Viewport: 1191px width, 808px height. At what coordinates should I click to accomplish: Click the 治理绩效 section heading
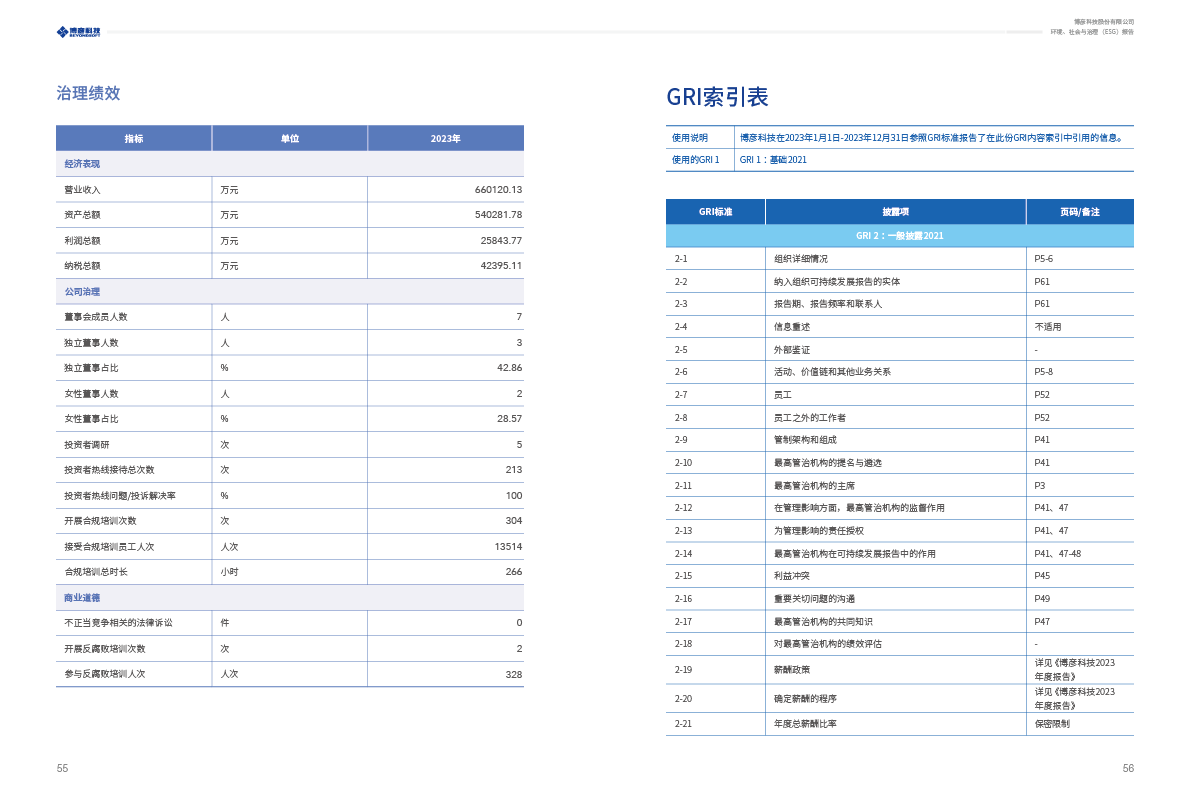88,93
